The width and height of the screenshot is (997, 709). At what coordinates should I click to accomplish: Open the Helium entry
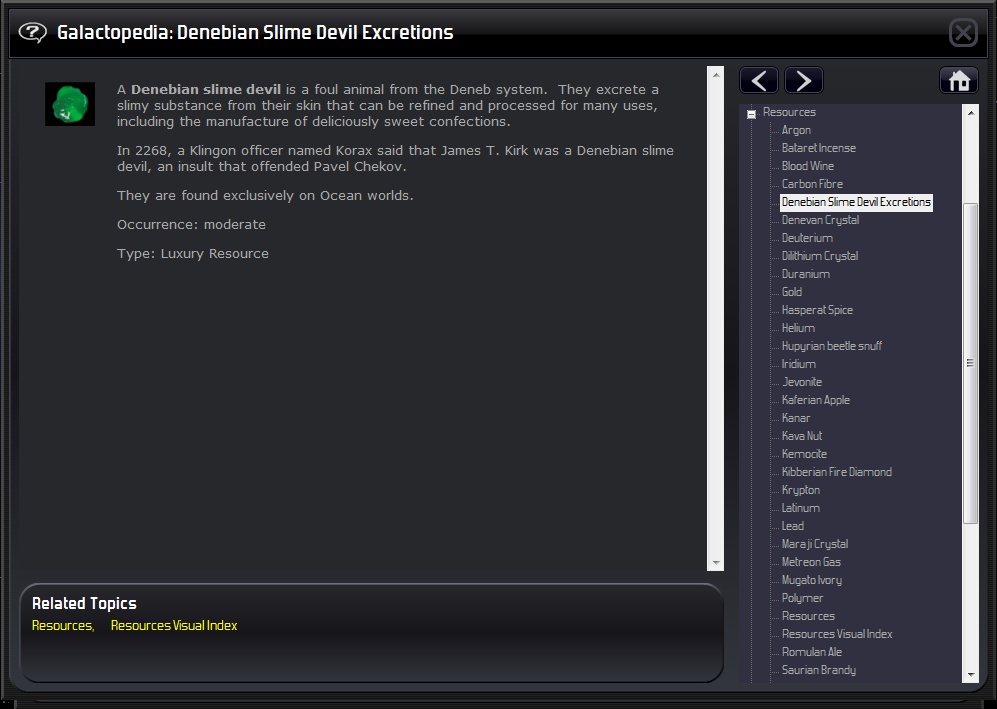pyautogui.click(x=798, y=328)
